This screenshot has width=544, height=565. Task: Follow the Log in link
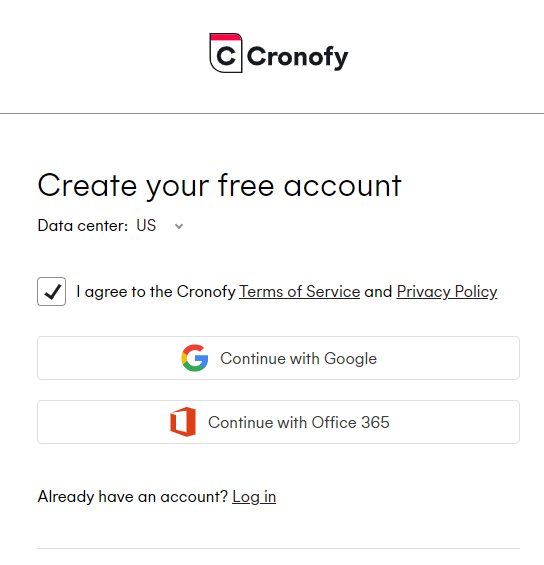[254, 497]
